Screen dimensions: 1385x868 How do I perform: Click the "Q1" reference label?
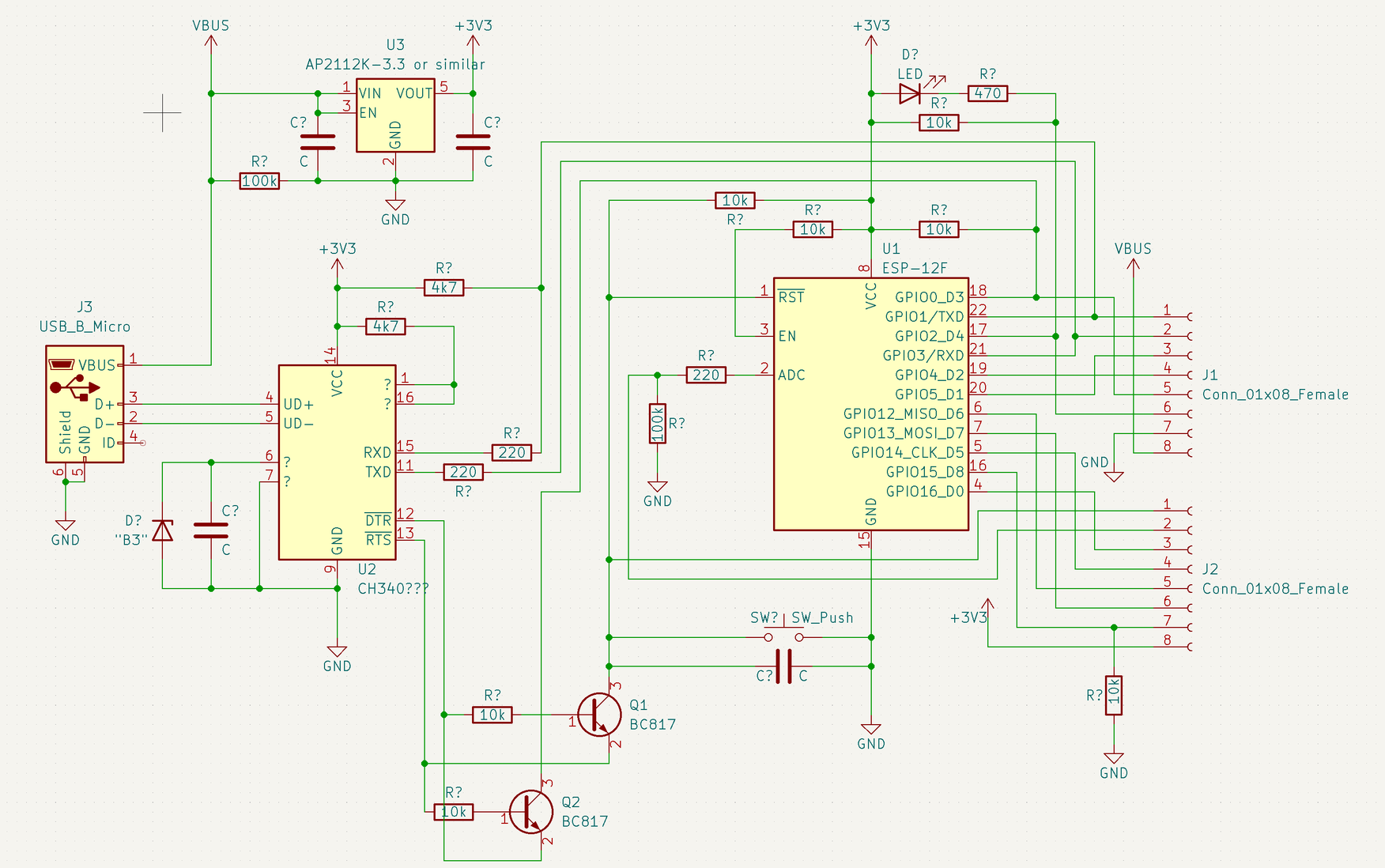[x=638, y=705]
